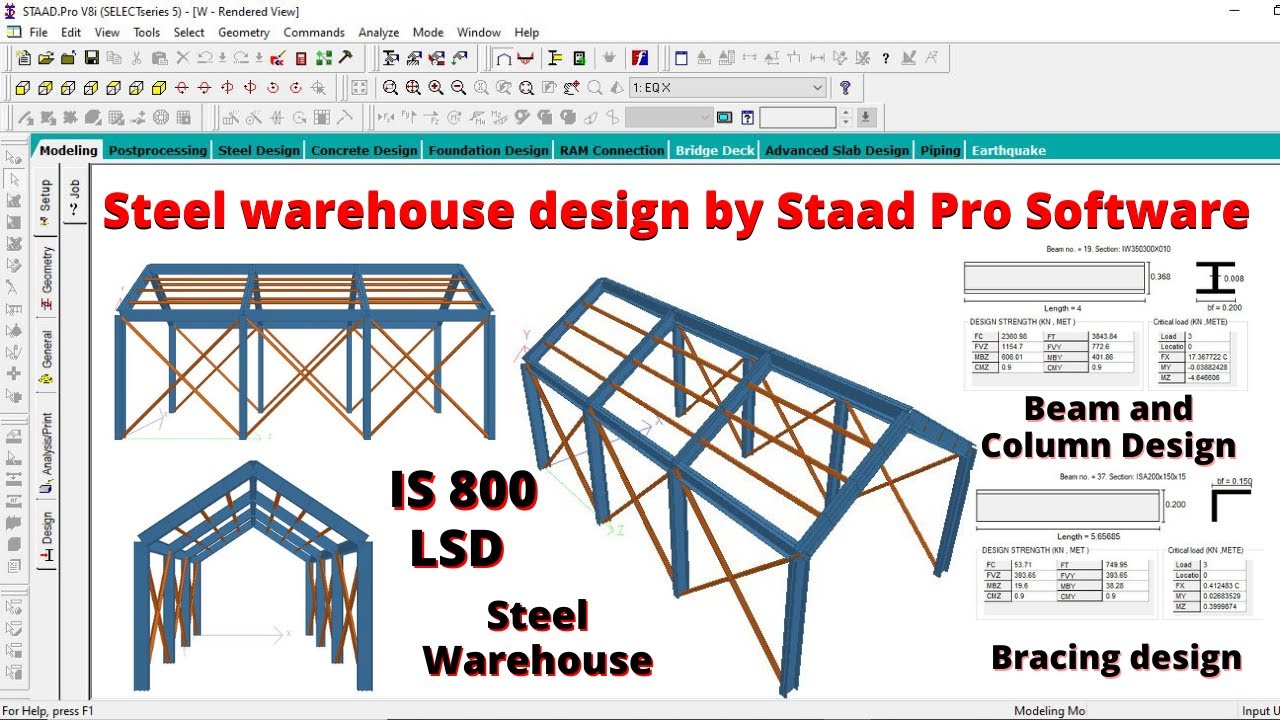
Task: Click the black question mark info icon
Action: (886, 58)
